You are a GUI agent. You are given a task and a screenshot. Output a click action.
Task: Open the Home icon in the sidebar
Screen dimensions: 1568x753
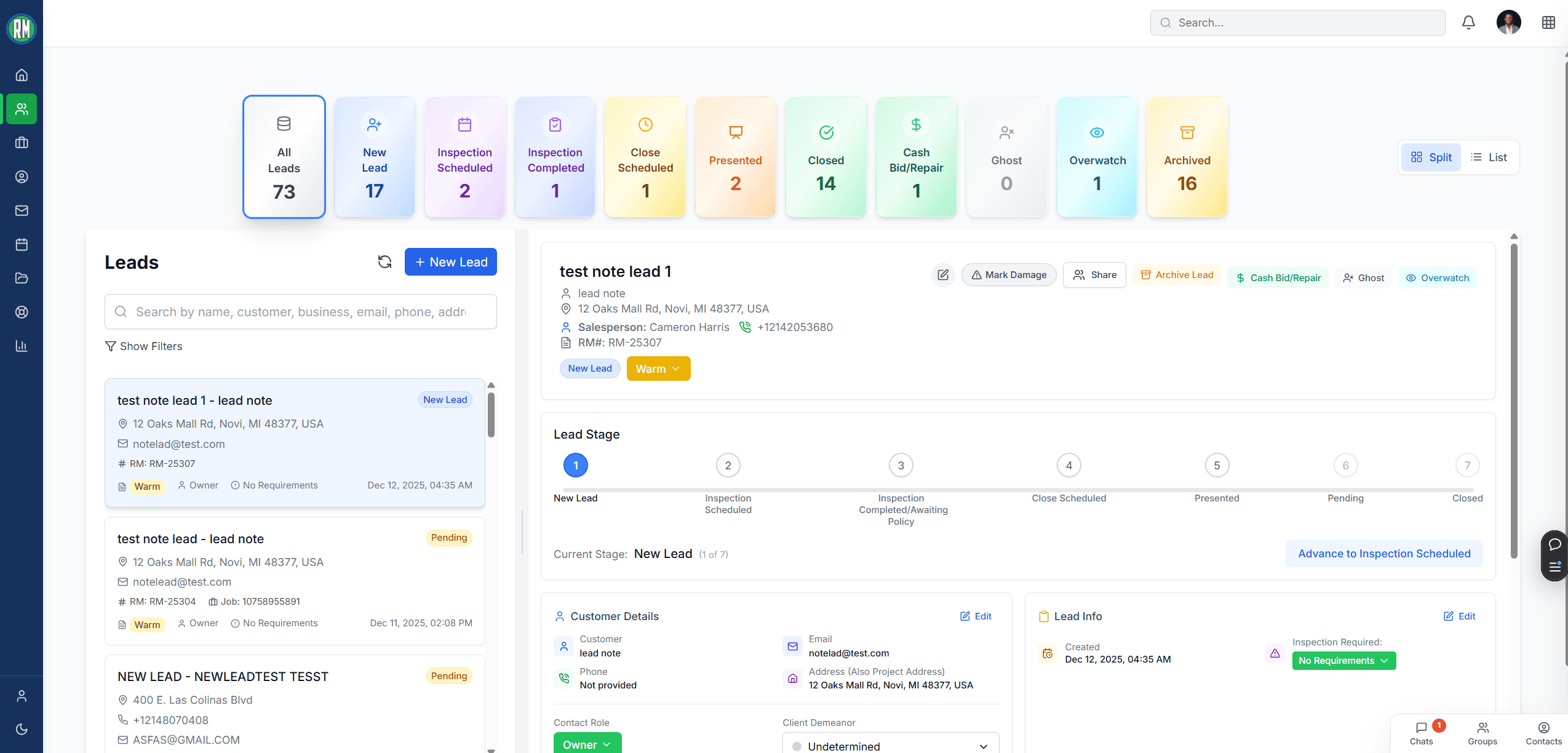coord(22,74)
